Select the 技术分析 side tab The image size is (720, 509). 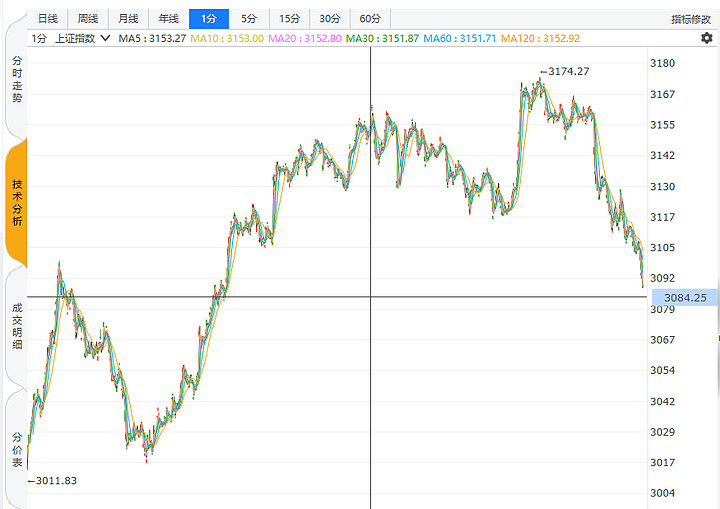tap(16, 204)
